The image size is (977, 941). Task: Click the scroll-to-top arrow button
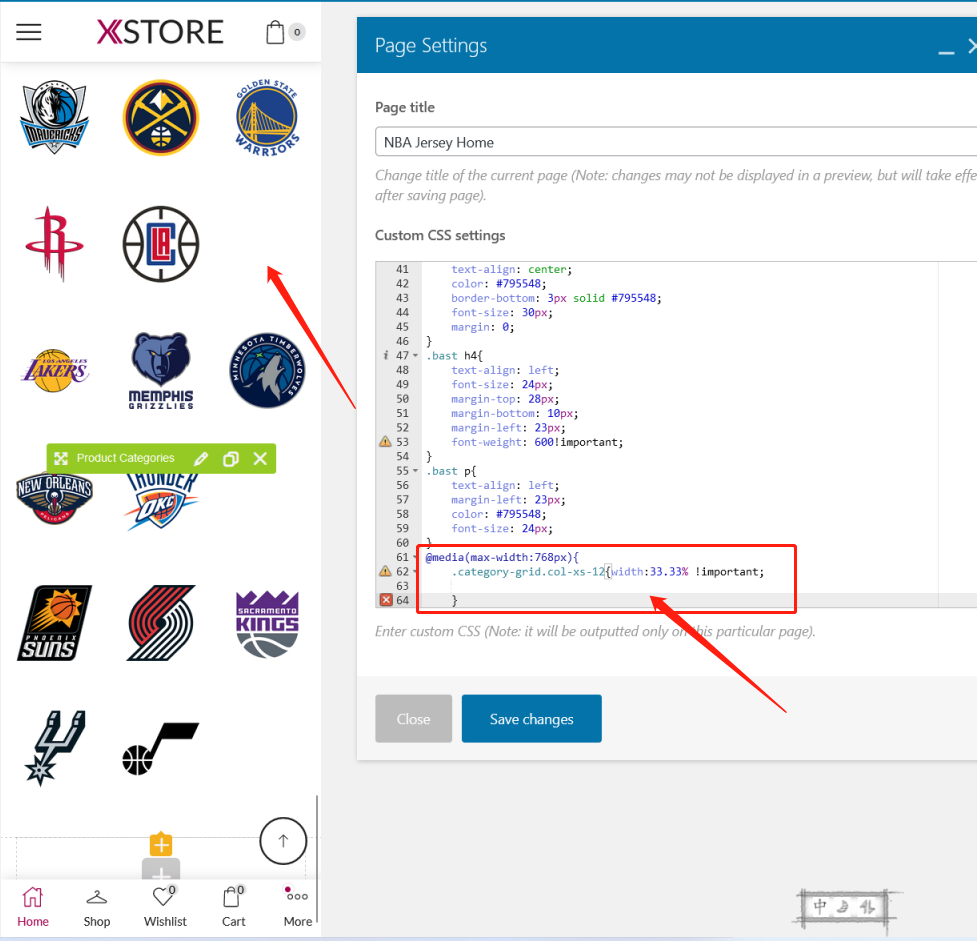click(x=283, y=841)
